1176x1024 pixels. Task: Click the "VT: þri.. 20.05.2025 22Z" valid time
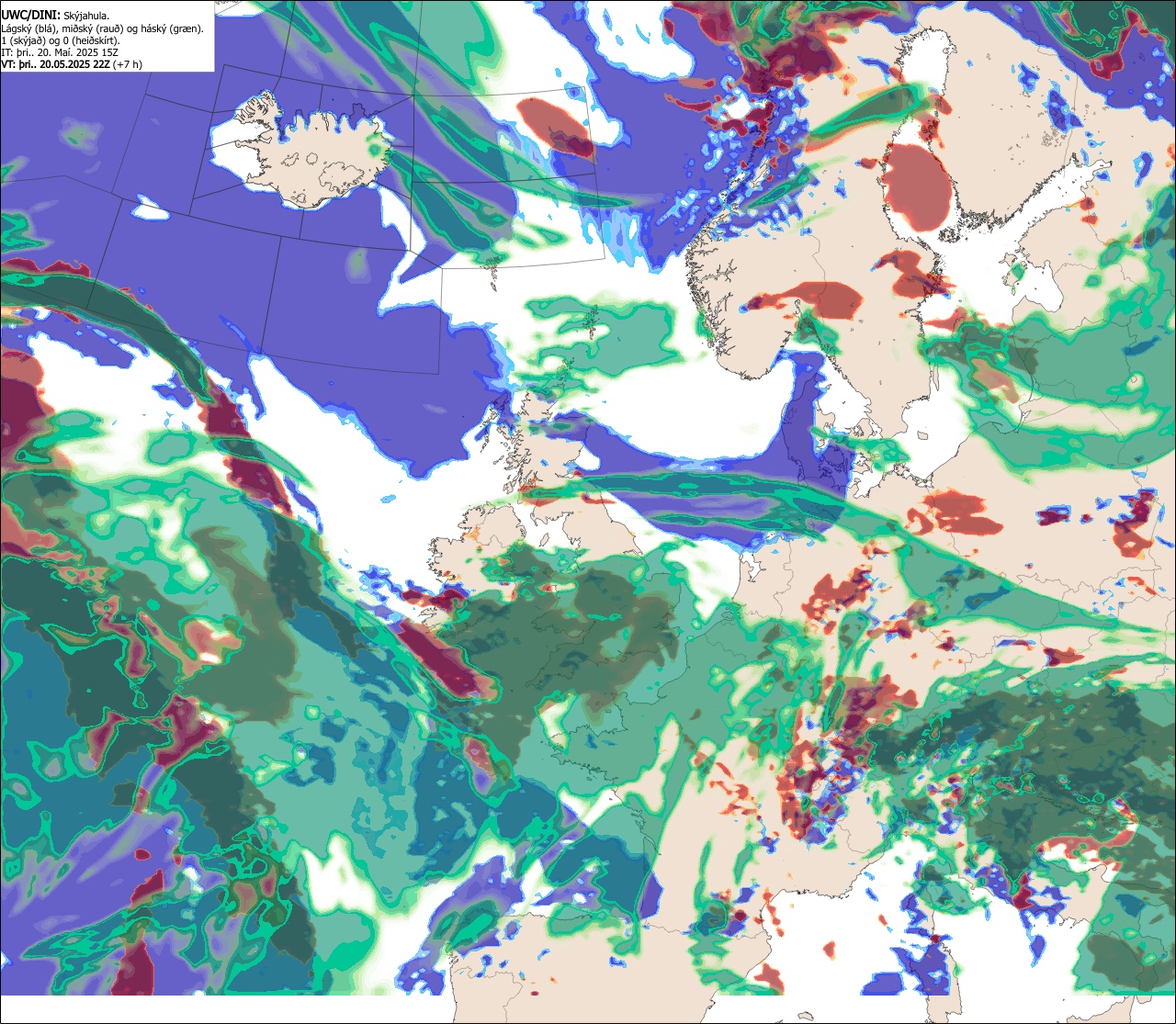coord(55,64)
